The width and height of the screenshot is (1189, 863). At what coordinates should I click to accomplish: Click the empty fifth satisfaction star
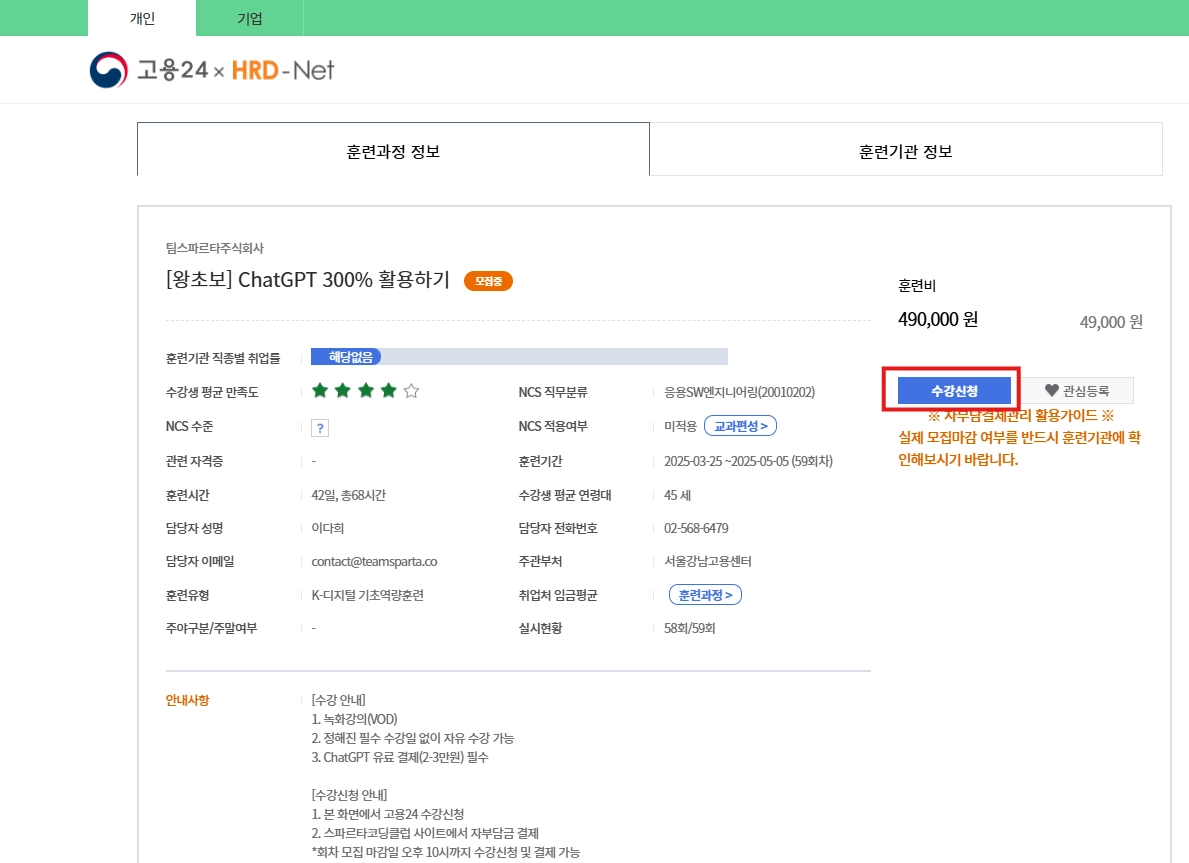point(411,391)
